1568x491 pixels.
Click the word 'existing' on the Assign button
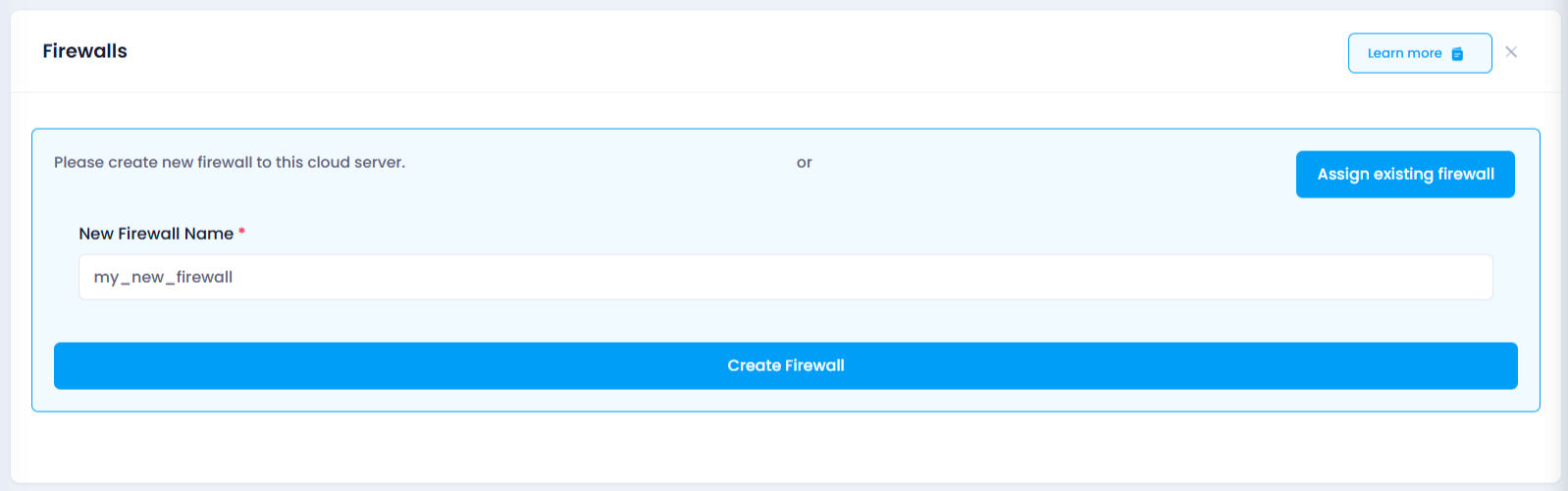click(x=1403, y=174)
